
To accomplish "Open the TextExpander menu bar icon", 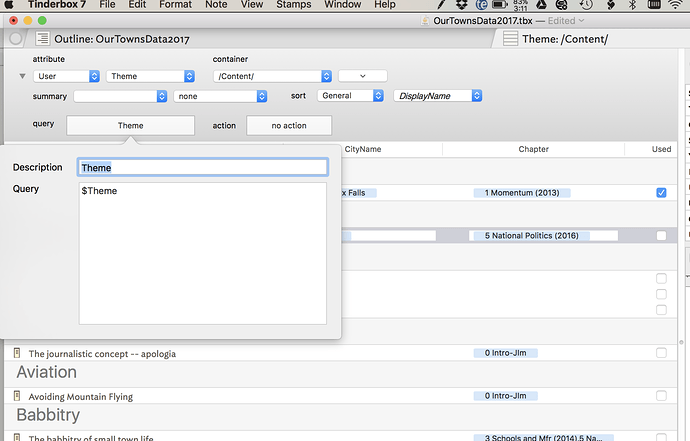I will 481,4.
